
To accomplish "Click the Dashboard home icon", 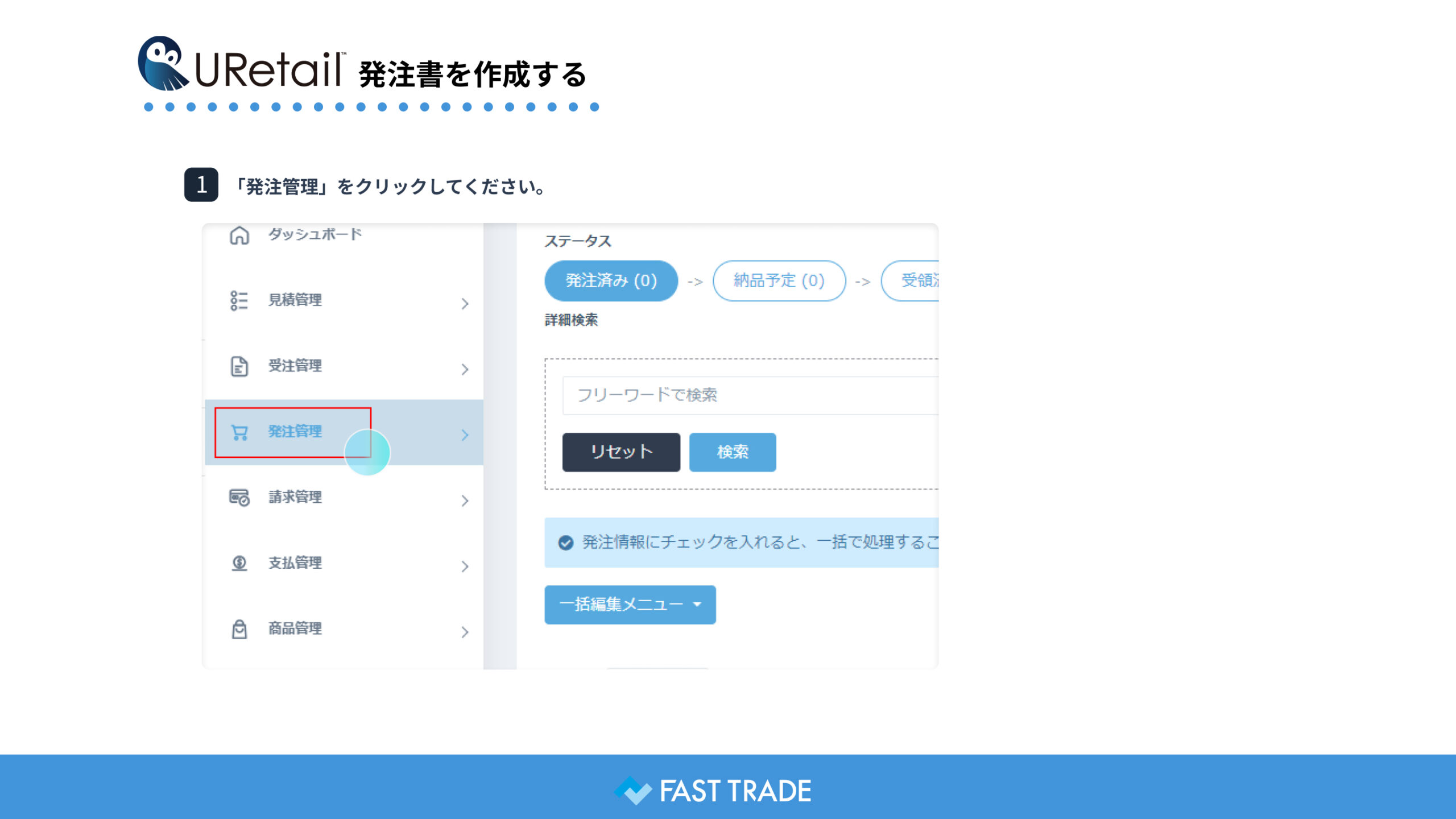I will pos(239,235).
